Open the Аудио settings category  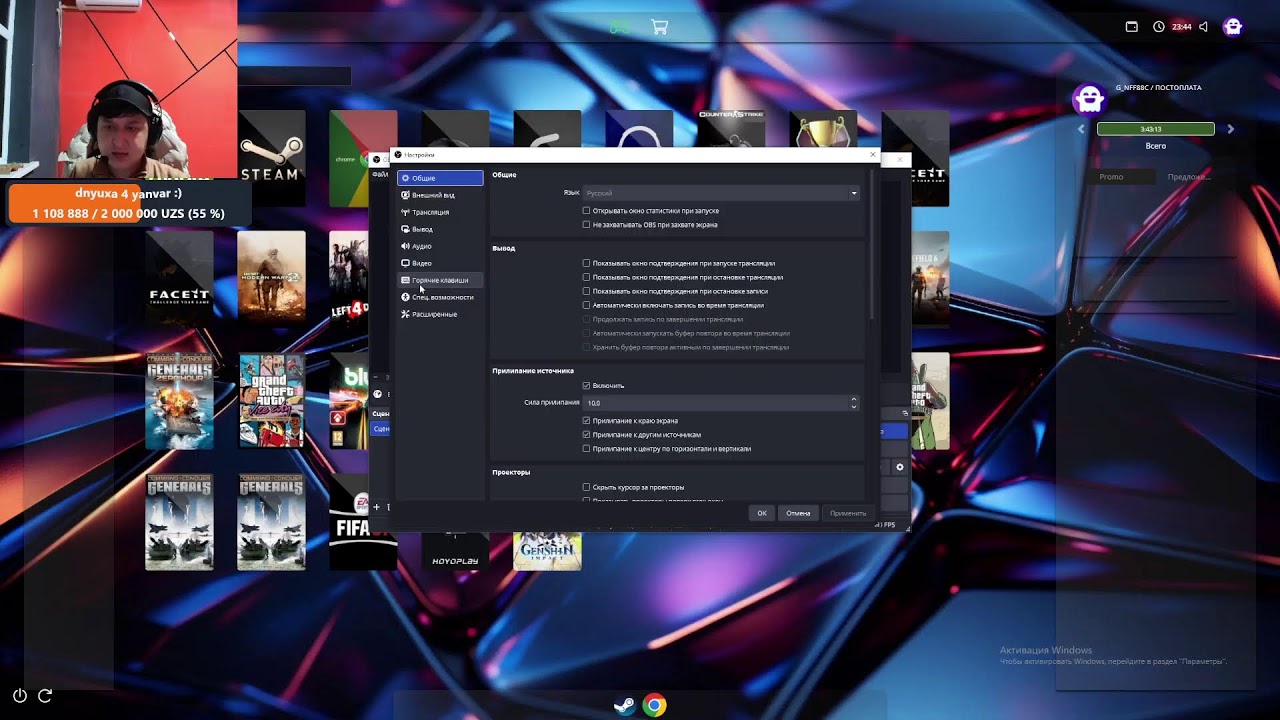(440, 246)
